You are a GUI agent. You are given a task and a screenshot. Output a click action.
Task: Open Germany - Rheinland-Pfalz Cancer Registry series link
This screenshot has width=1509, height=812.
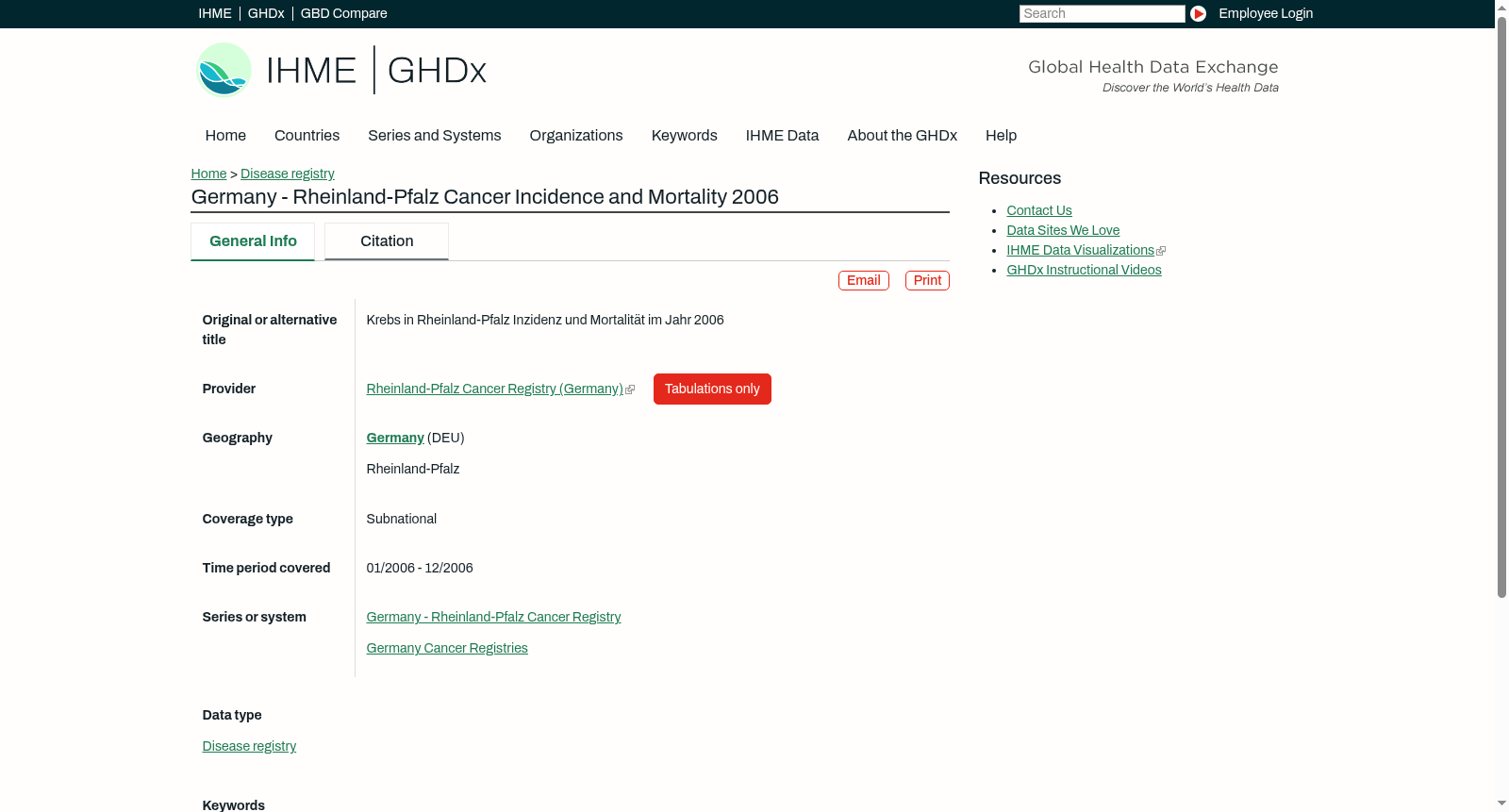click(494, 617)
